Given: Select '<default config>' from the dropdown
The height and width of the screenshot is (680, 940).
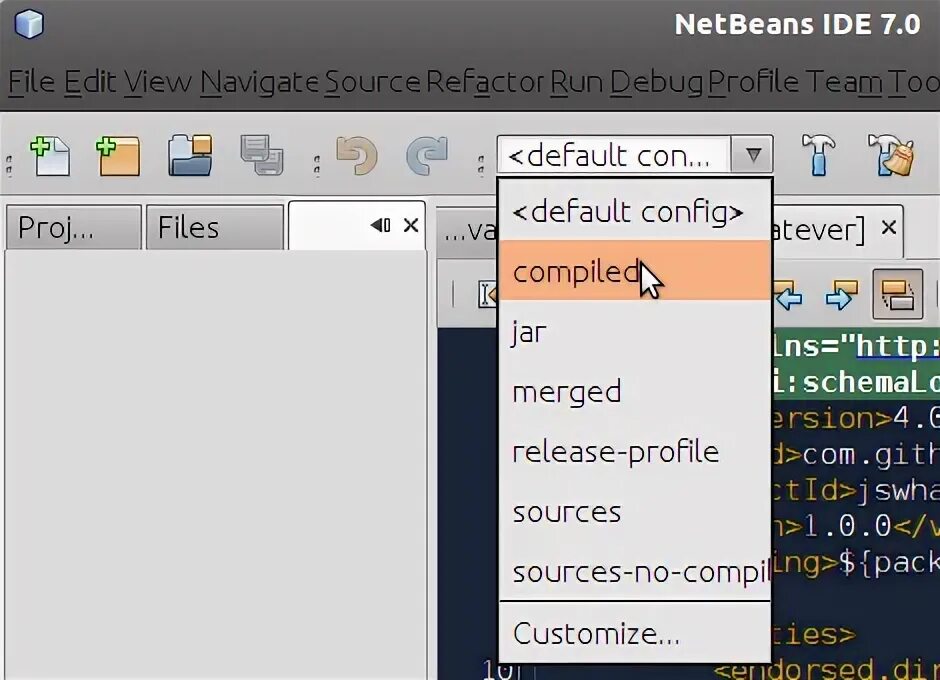Looking at the screenshot, I should pyautogui.click(x=635, y=211).
